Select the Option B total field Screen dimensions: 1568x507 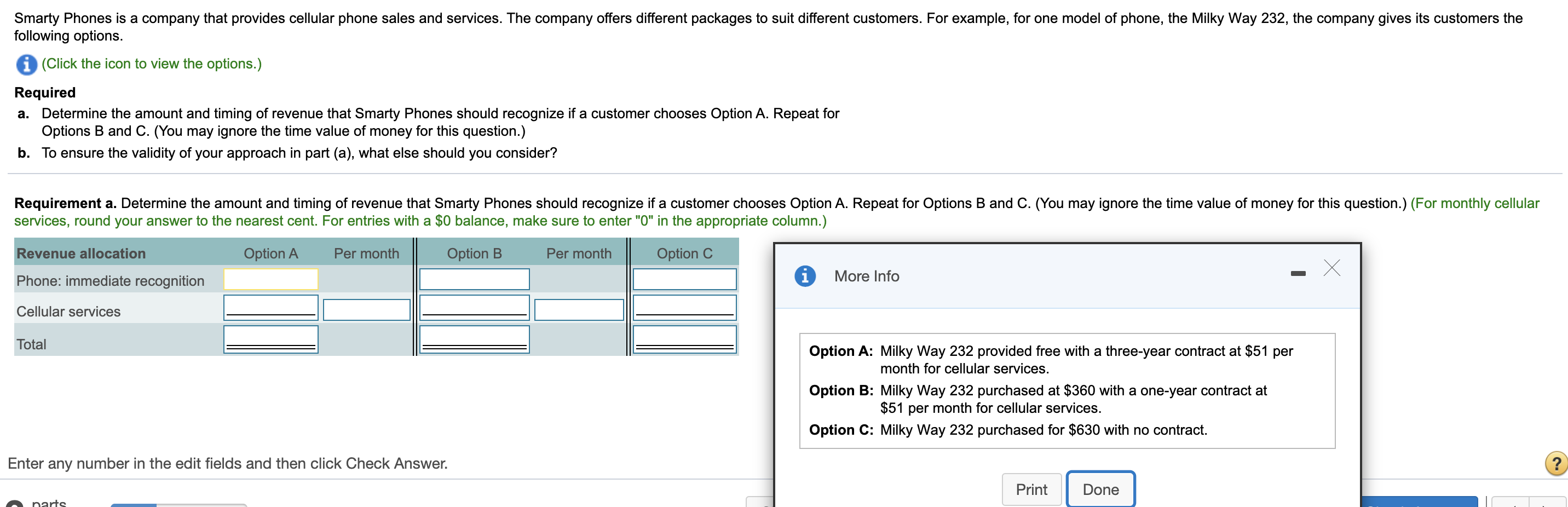tap(474, 339)
